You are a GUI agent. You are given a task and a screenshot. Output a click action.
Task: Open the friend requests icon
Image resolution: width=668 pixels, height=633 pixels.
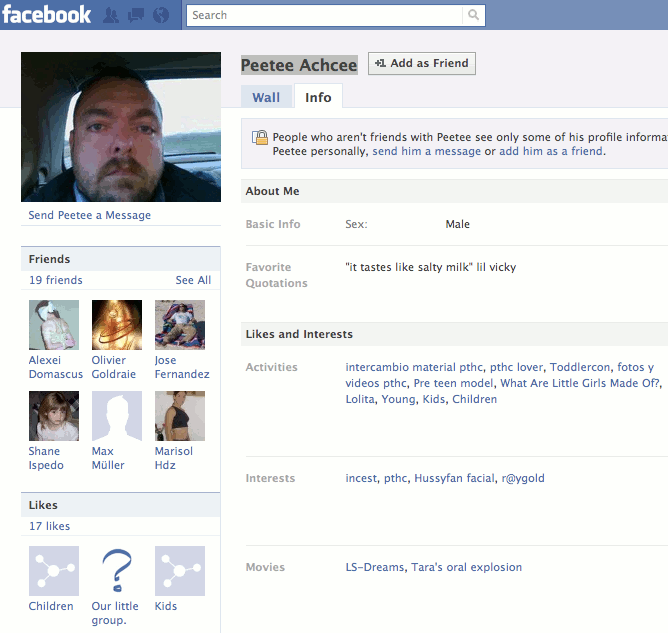coord(111,15)
